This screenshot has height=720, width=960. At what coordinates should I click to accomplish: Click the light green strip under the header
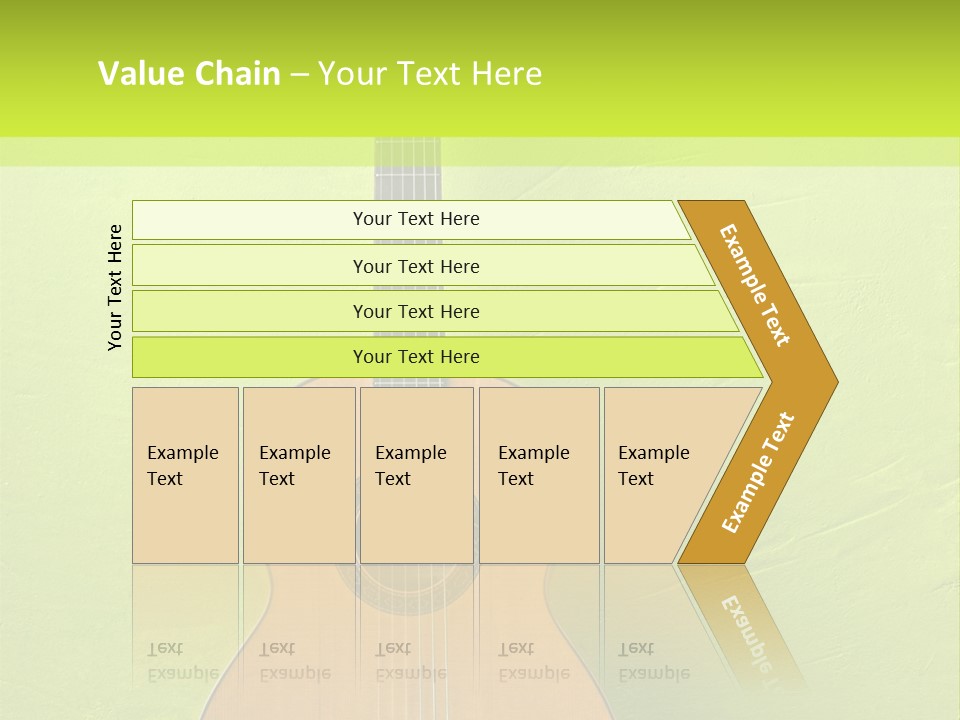point(480,152)
